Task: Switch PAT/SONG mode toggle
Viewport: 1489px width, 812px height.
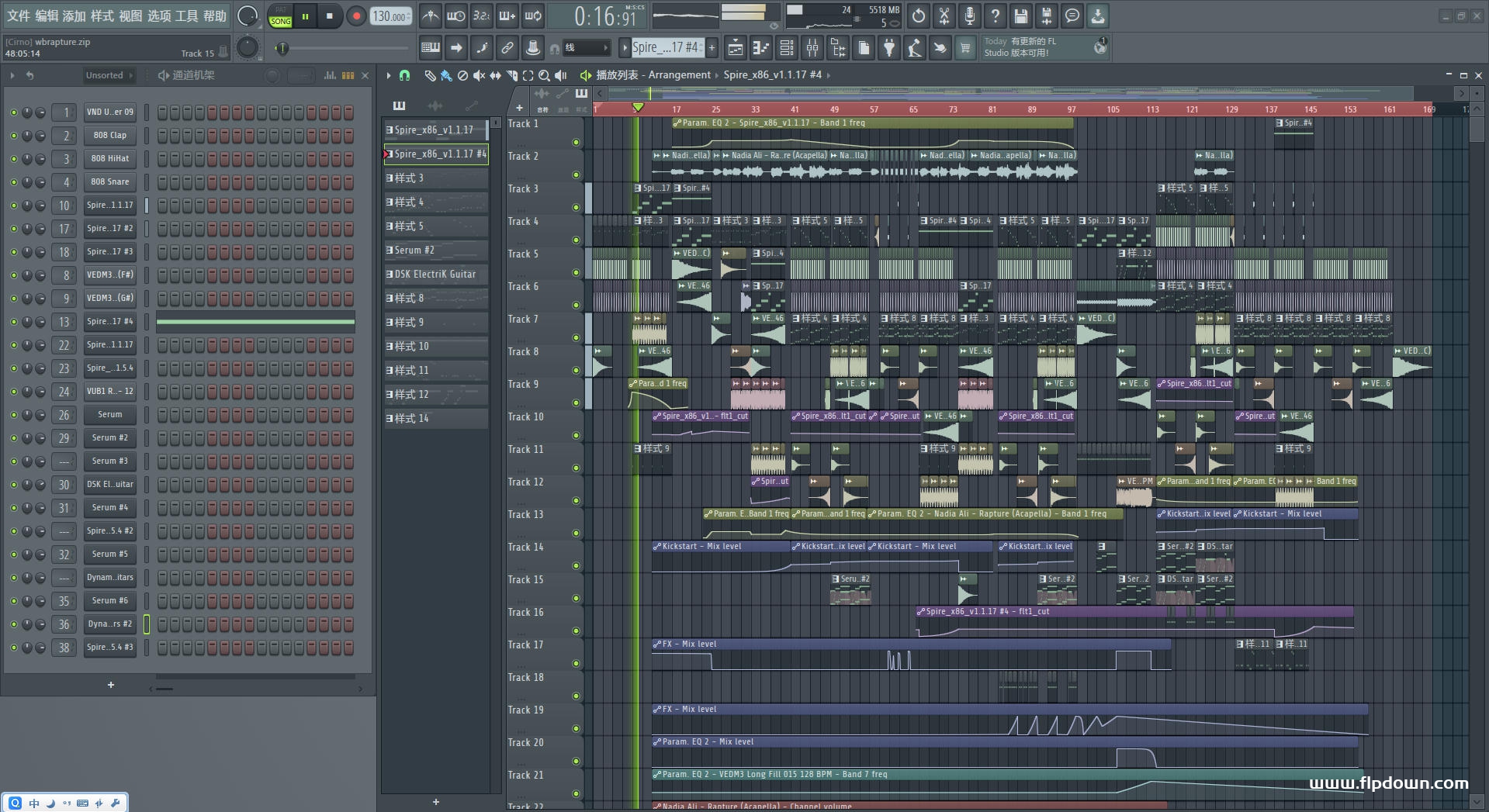Action: click(280, 16)
